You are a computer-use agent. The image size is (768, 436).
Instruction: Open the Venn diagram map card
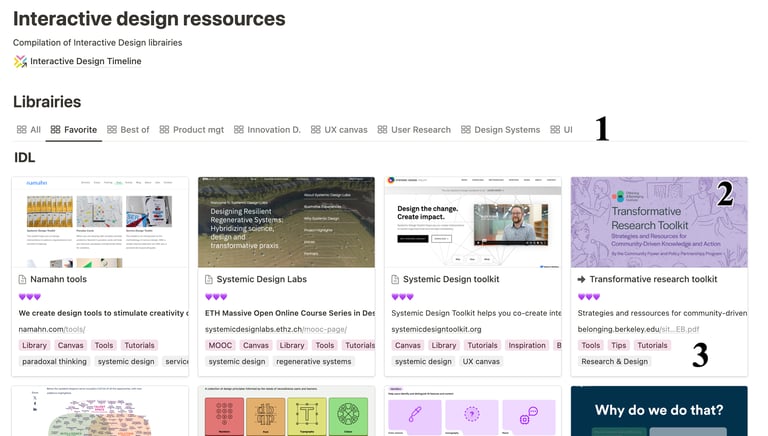pyautogui.click(x=100, y=411)
